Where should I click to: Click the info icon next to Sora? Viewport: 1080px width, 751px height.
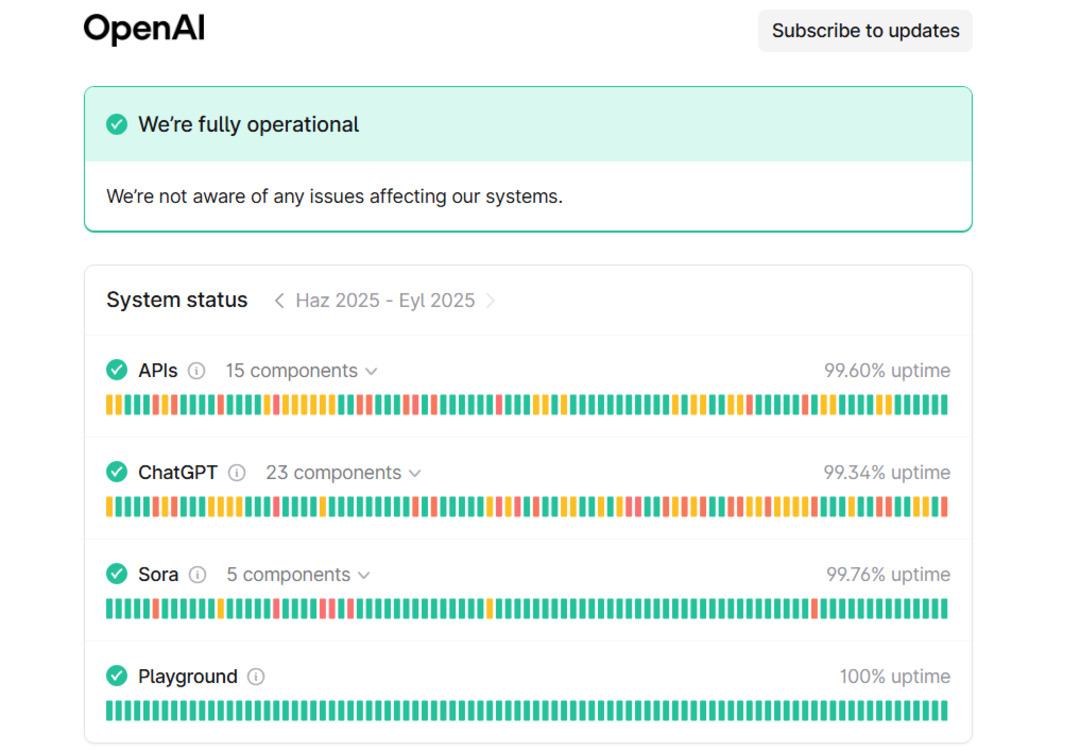point(198,575)
